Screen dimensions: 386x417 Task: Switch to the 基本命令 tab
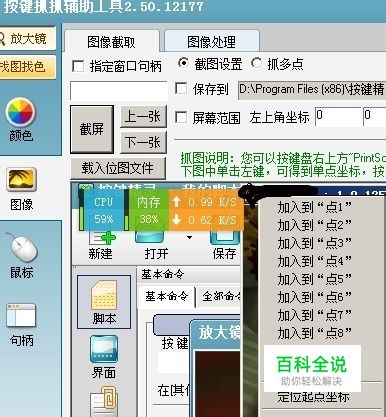pyautogui.click(x=167, y=296)
